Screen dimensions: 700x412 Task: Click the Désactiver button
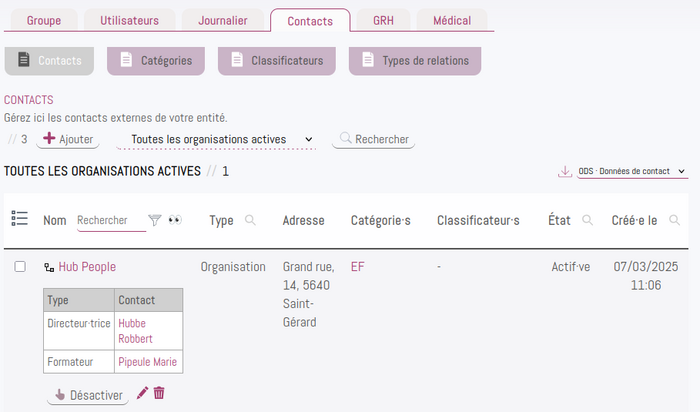point(88,395)
